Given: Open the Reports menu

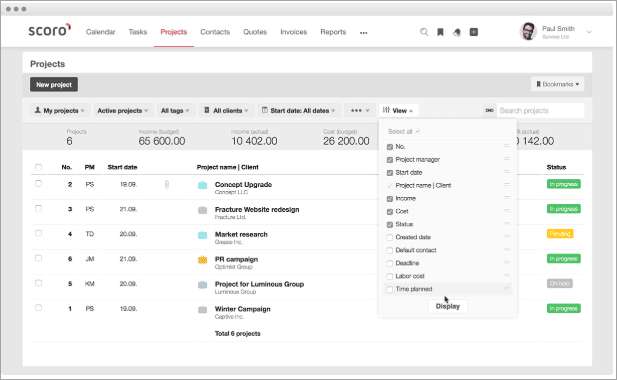Looking at the screenshot, I should (333, 32).
